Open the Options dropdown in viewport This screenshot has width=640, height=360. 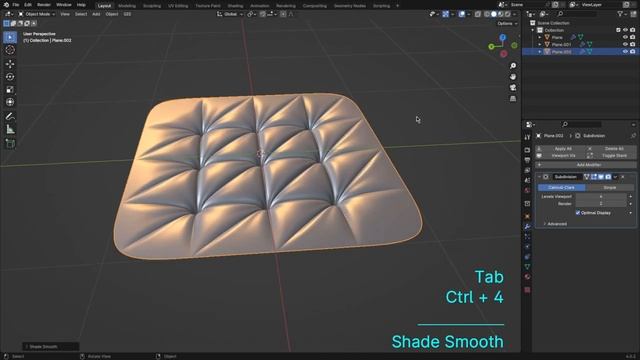click(507, 23)
